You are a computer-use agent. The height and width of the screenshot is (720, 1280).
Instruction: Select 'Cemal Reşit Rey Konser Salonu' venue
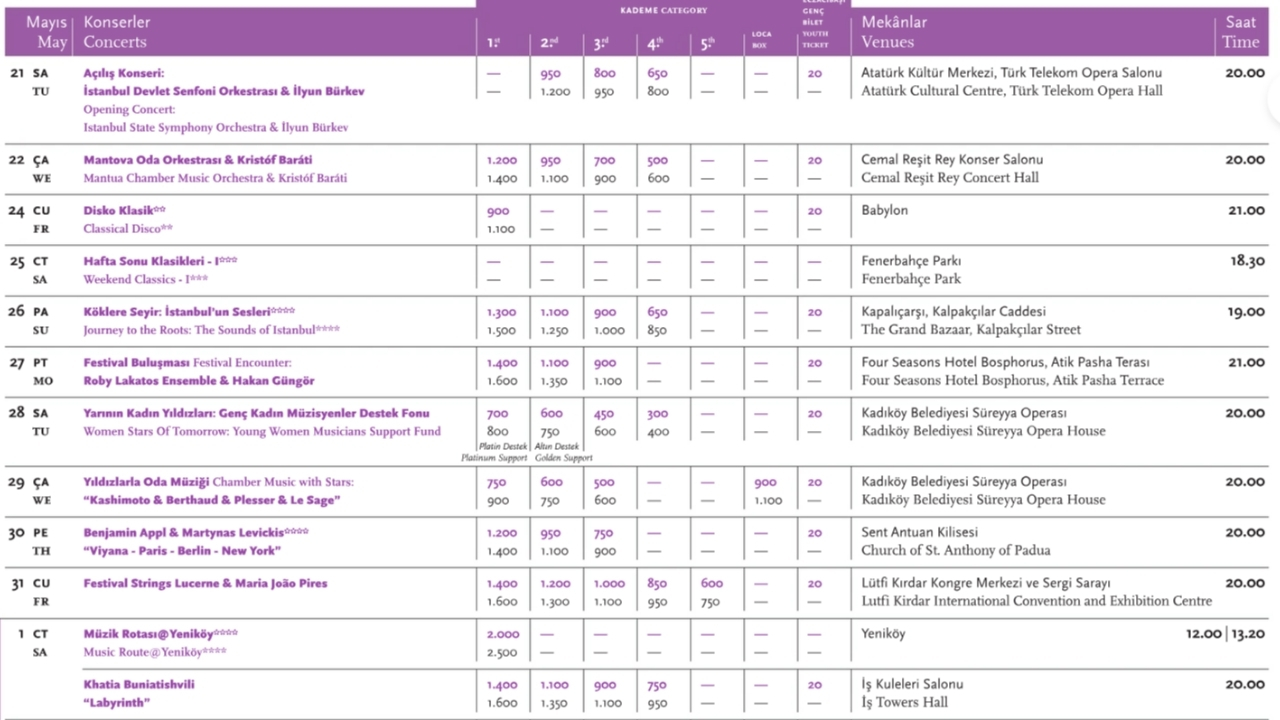[952, 160]
